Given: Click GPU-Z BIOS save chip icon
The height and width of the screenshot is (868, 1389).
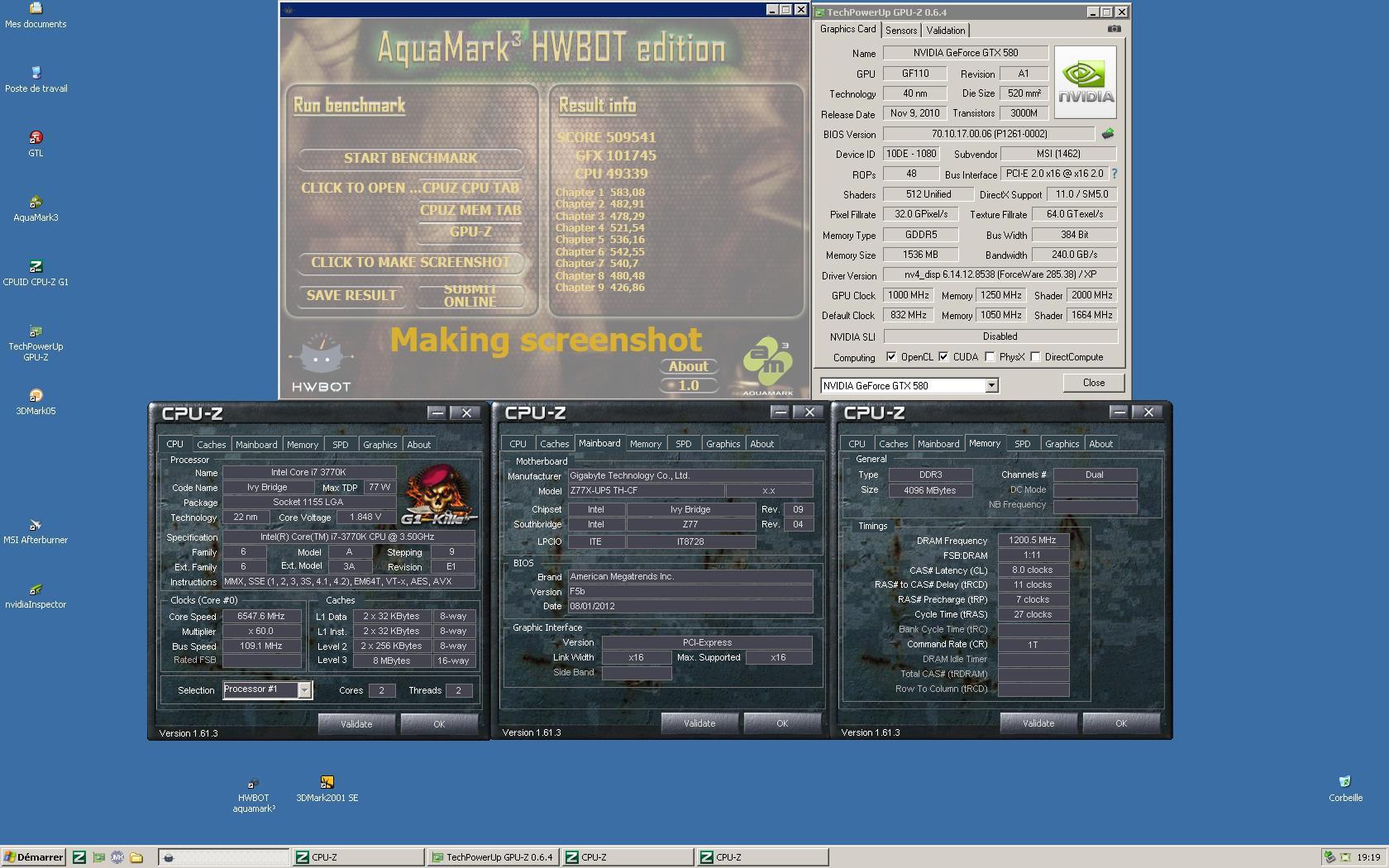Looking at the screenshot, I should click(1107, 133).
